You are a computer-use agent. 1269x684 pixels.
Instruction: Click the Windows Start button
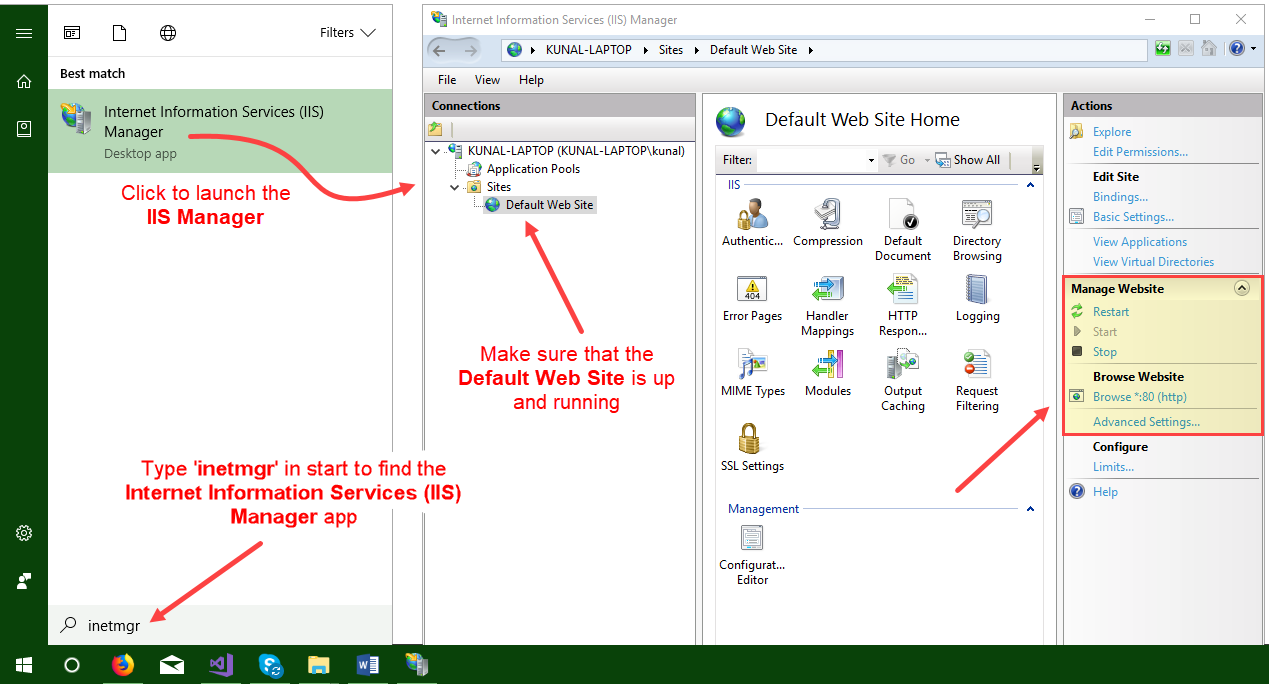pyautogui.click(x=23, y=664)
